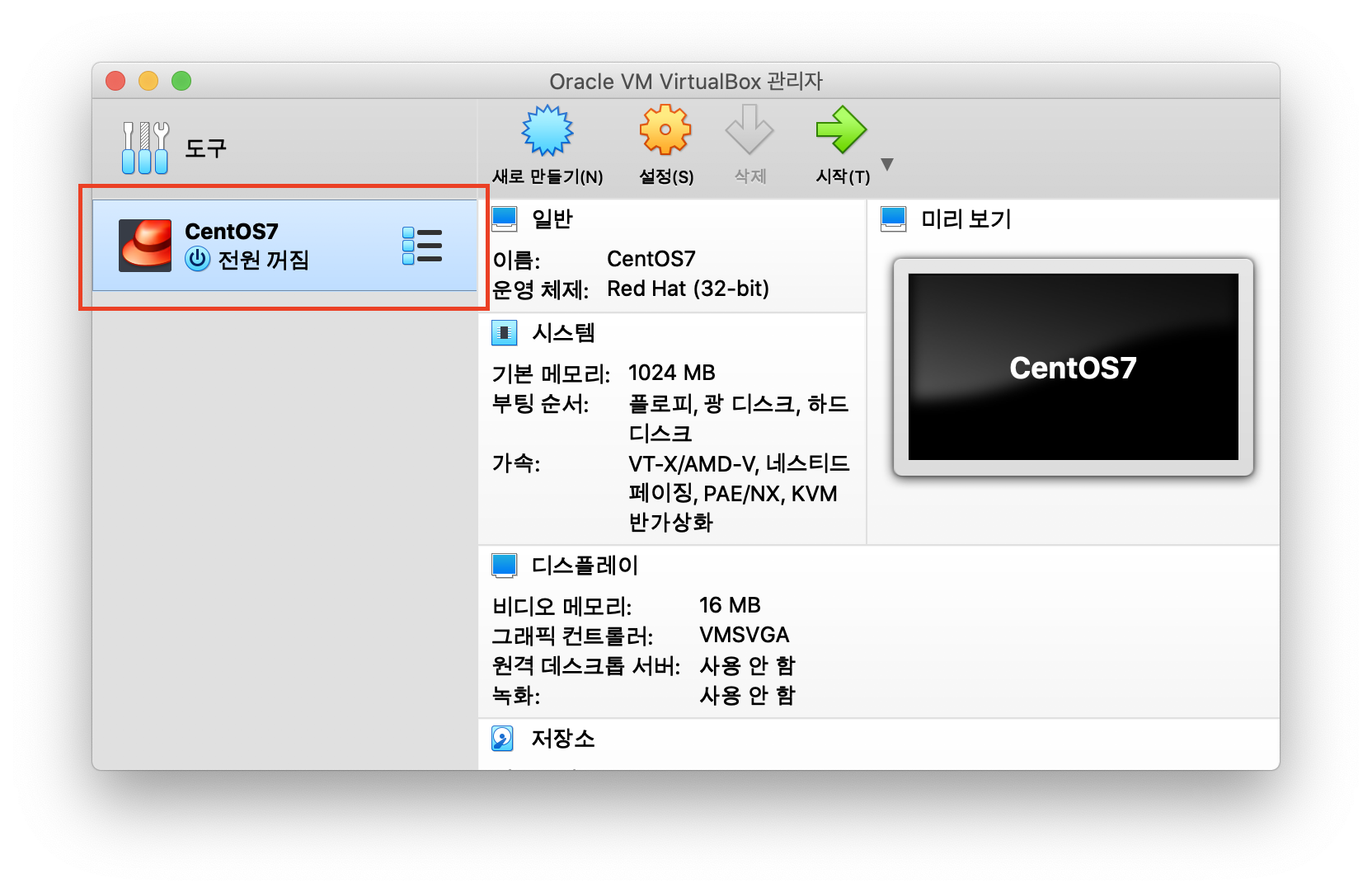The image size is (1372, 892).
Task: Open 설정(S) gear icon
Action: point(665,129)
